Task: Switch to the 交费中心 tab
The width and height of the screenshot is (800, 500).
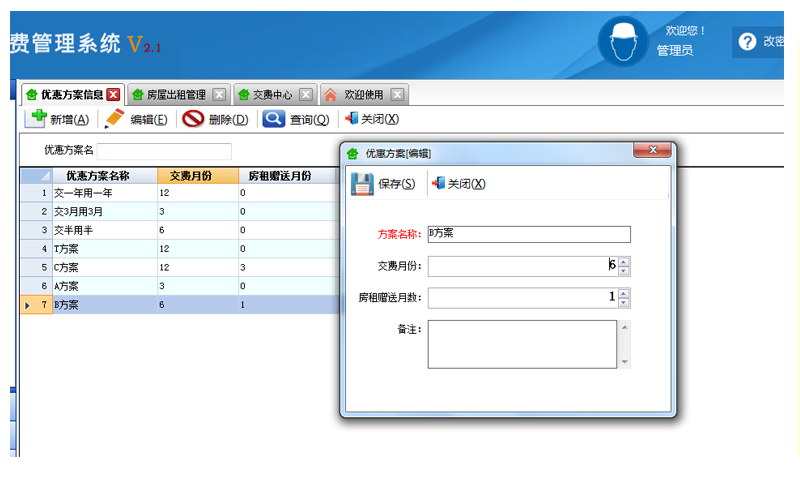Action: [265, 95]
